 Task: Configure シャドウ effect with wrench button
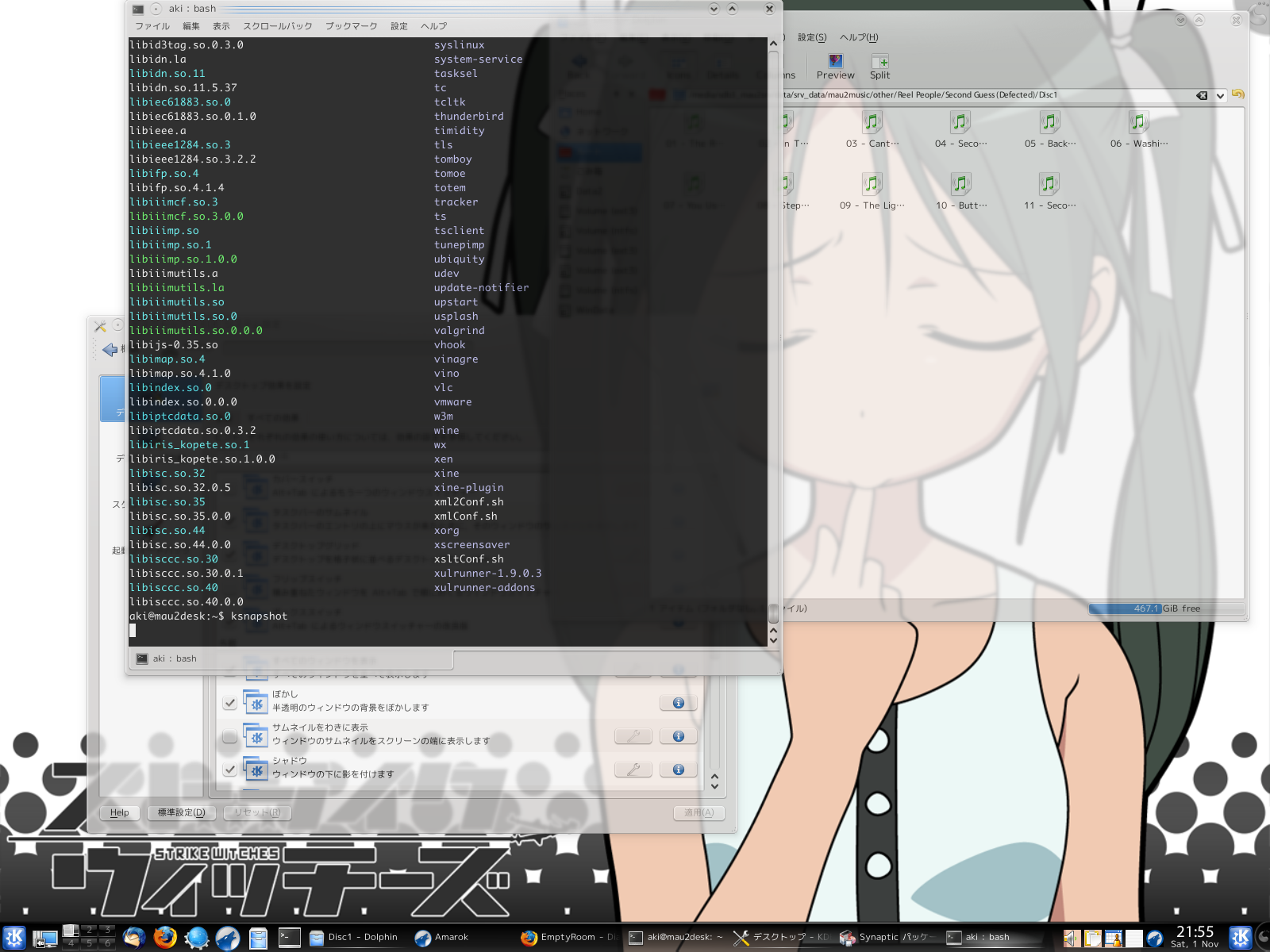click(633, 770)
